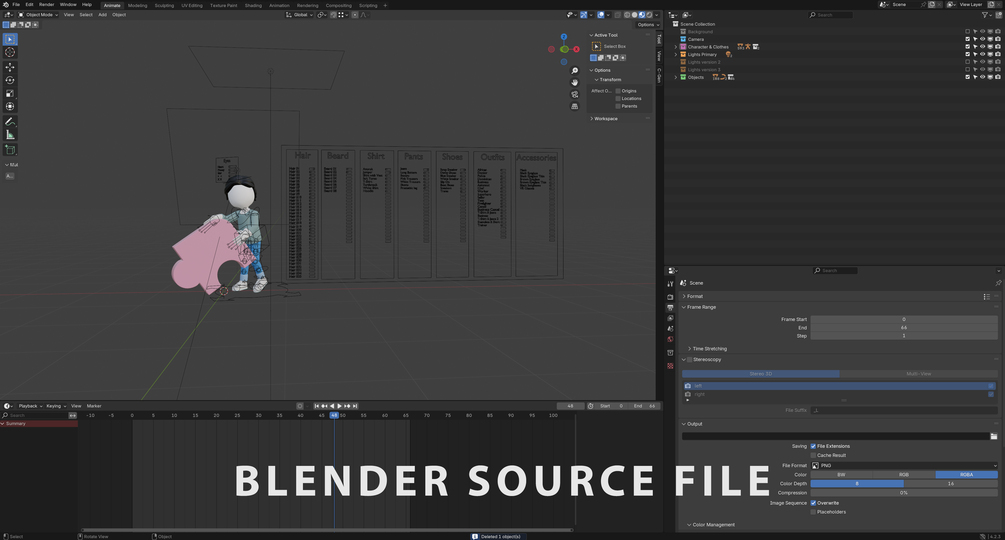Image resolution: width=1005 pixels, height=540 pixels.
Task: Click the viewport Options button
Action: pyautogui.click(x=646, y=24)
